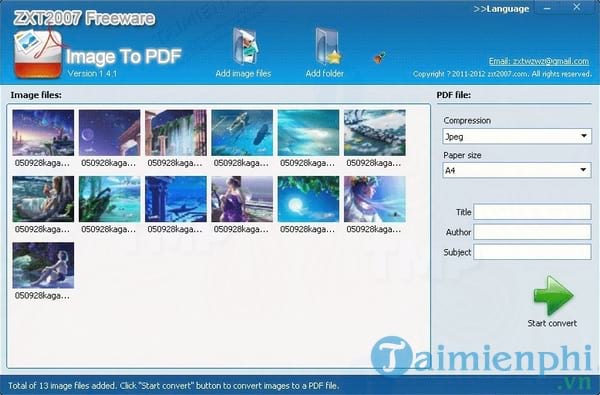Select the last thumbnail of figure sitting on rocks
This screenshot has width=600, height=395.
pyautogui.click(x=43, y=265)
